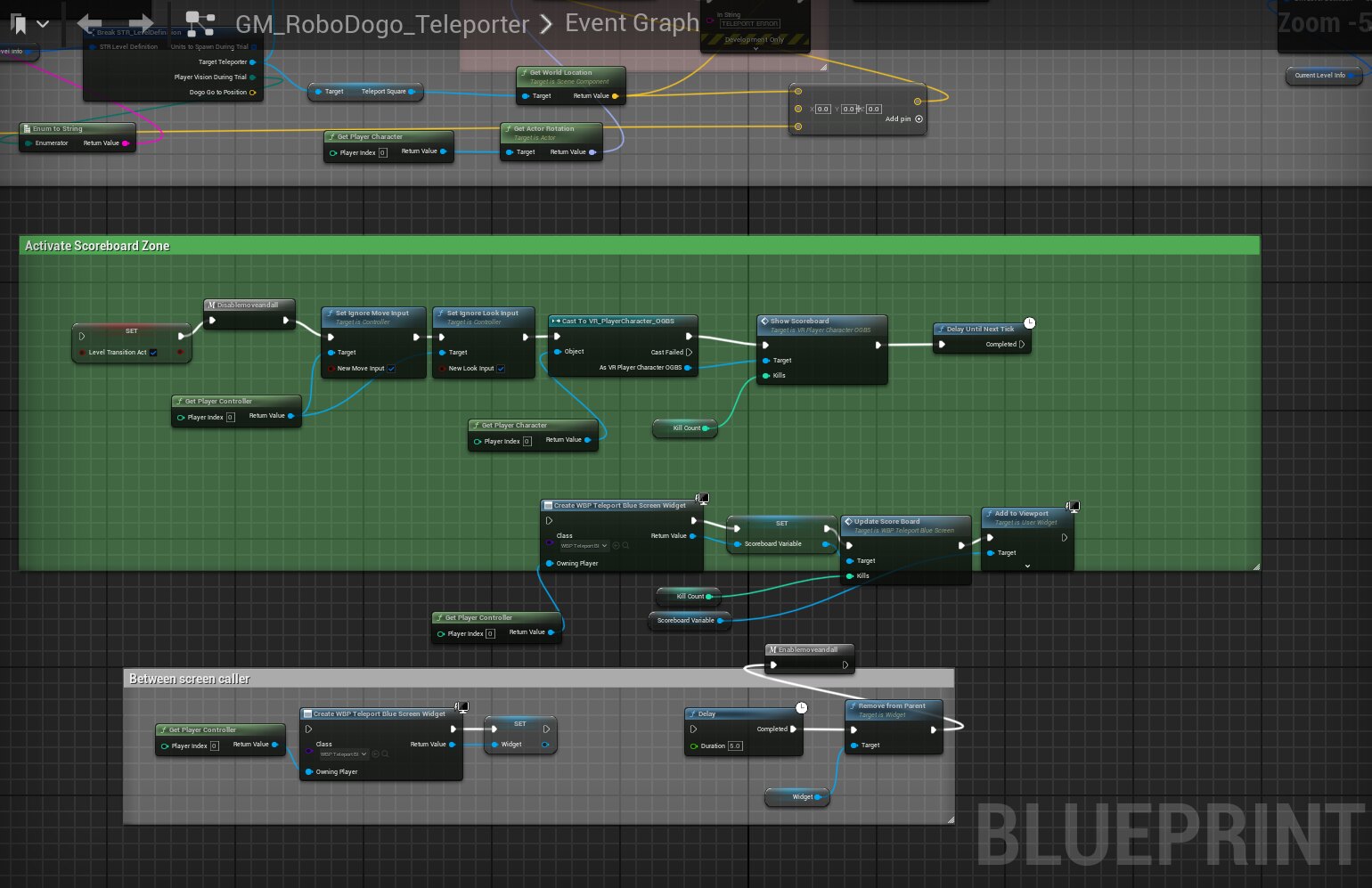1372x888 pixels.
Task: Click the Kill Count variable near Show Scoreboard
Action: [x=684, y=428]
